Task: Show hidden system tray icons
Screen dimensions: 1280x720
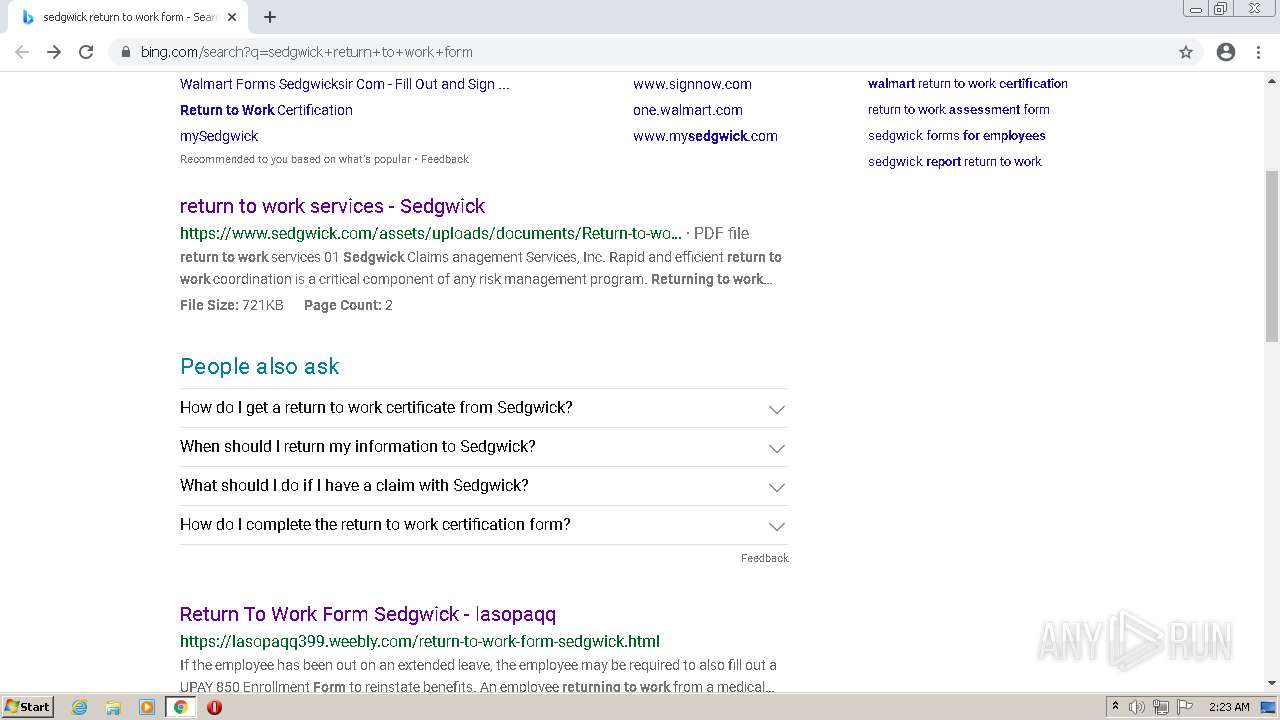Action: point(1115,707)
